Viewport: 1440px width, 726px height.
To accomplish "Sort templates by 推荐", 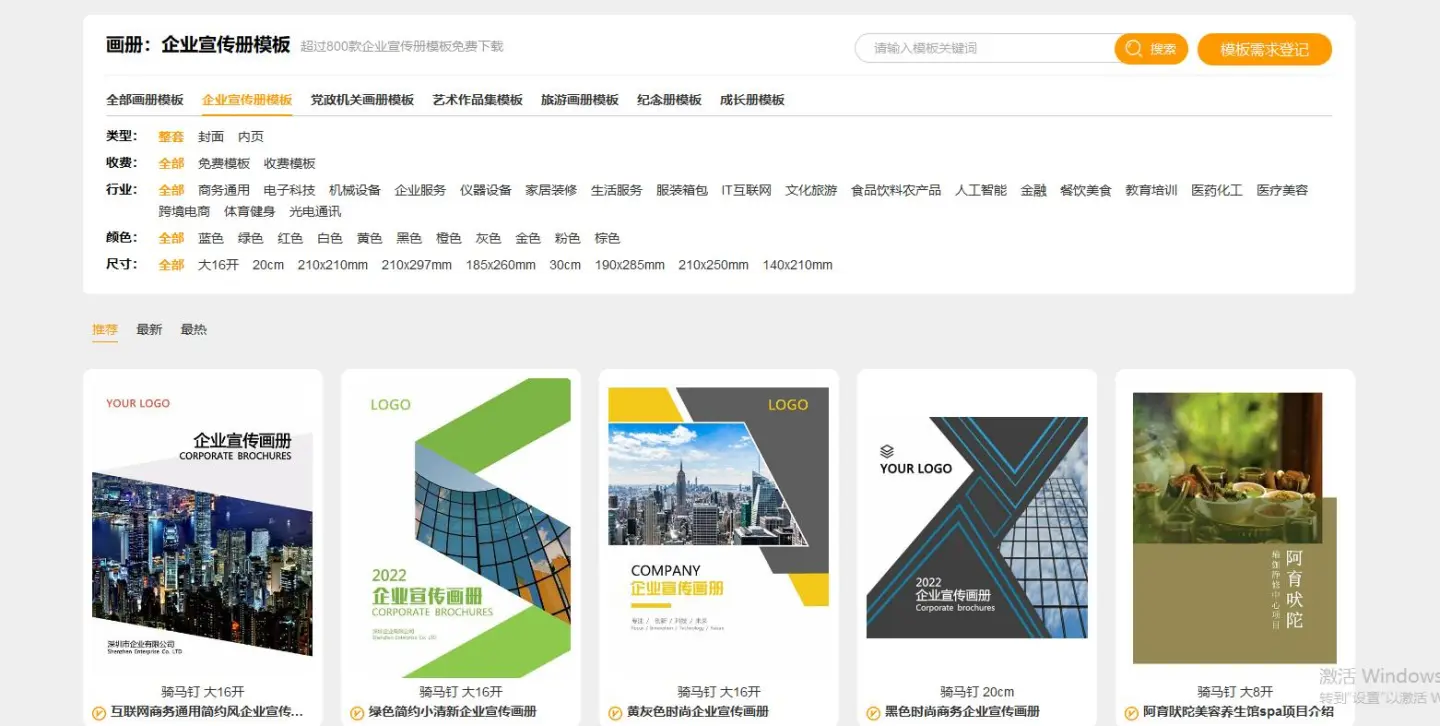I will (105, 330).
